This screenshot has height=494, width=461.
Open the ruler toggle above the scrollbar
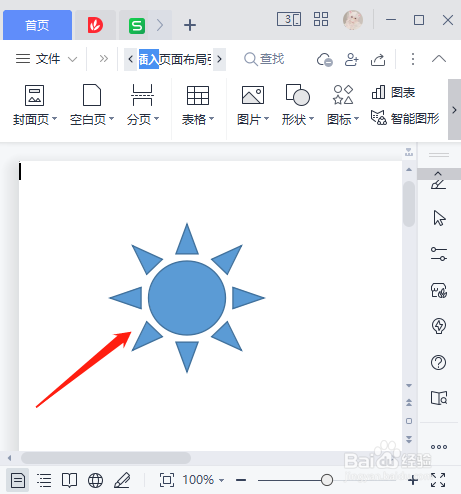[409, 152]
